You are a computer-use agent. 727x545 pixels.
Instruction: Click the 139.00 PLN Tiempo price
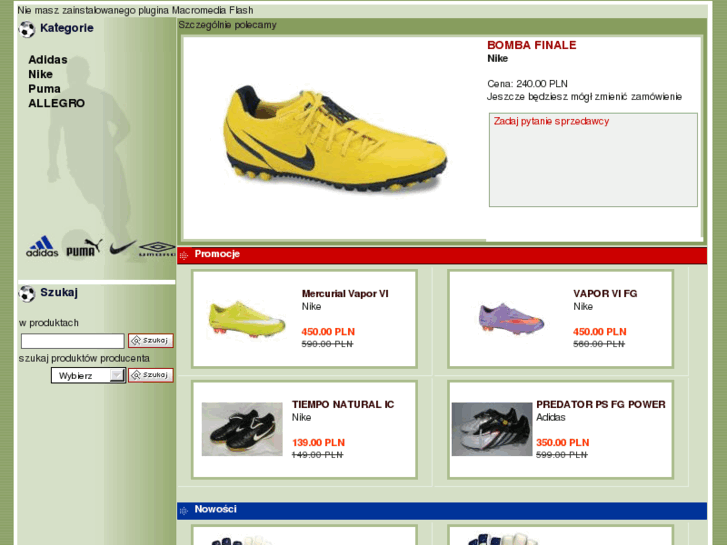click(319, 442)
